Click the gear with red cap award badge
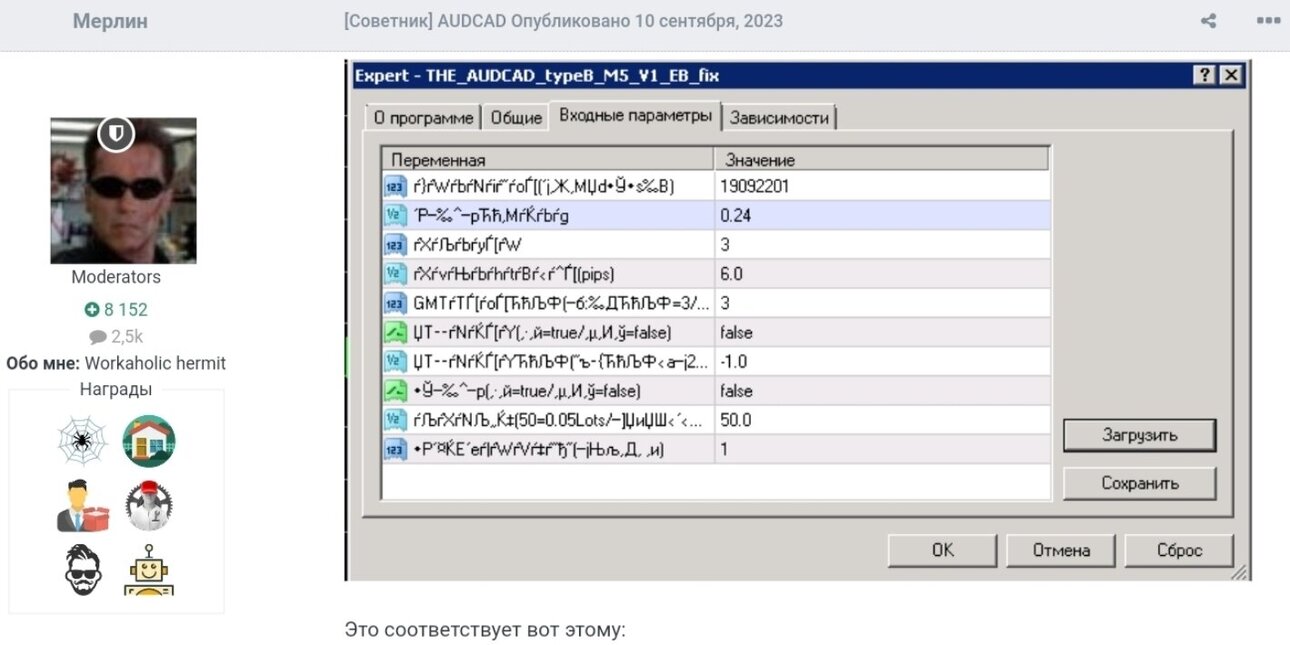Screen dimensions: 1290x645 pos(149,506)
